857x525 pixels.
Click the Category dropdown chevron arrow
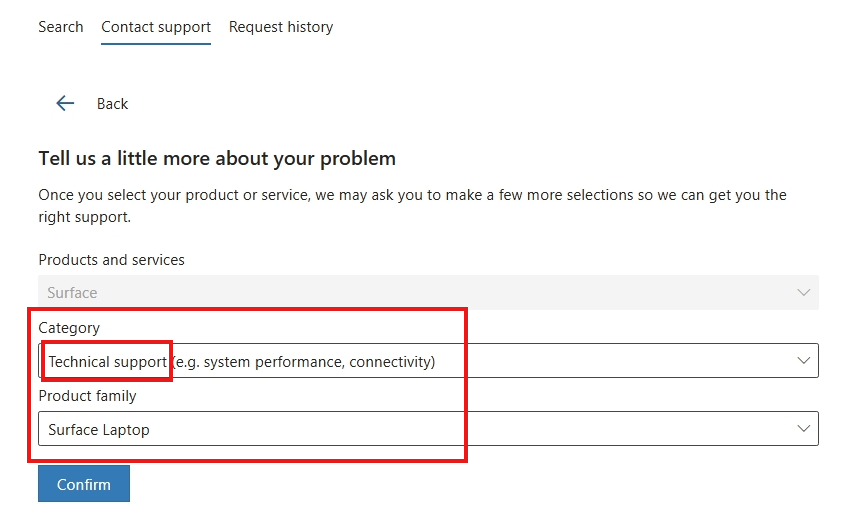804,361
